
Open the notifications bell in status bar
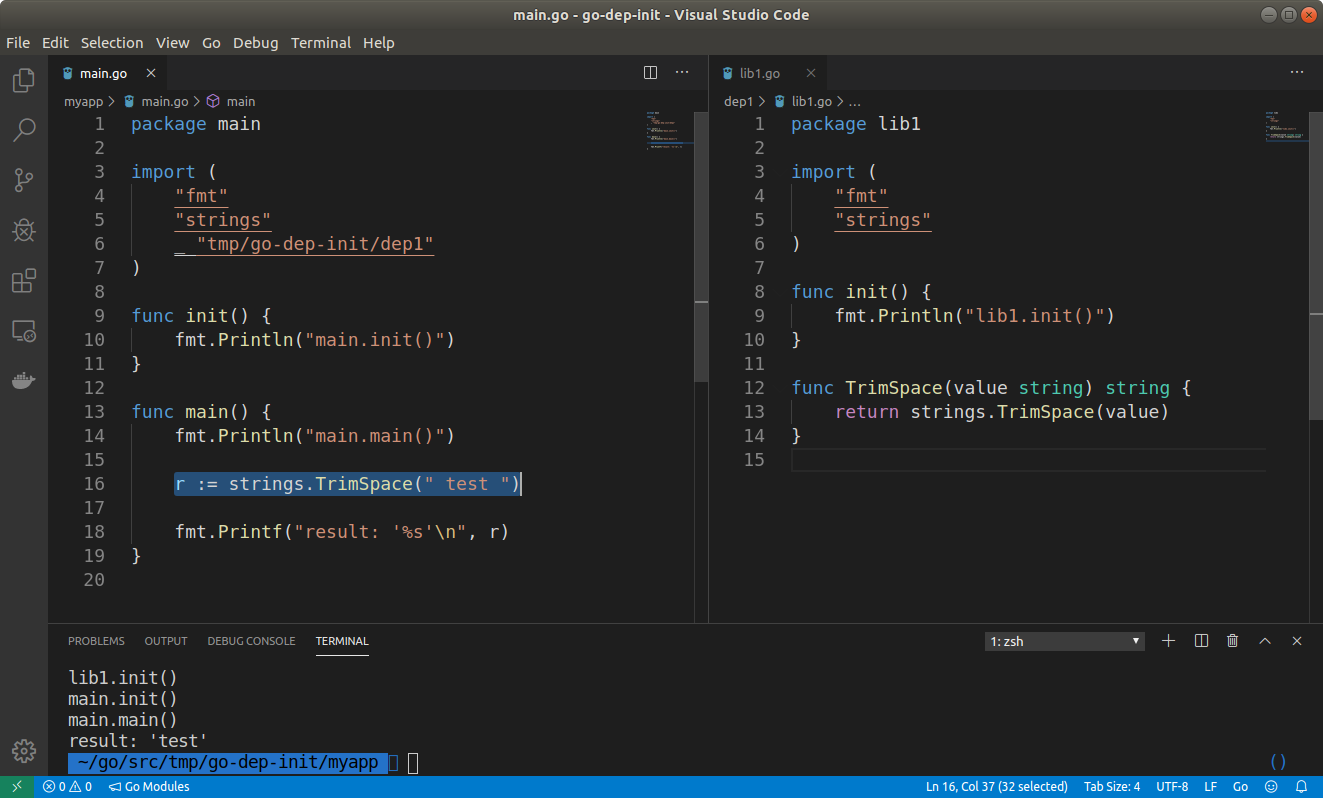[x=1301, y=787]
